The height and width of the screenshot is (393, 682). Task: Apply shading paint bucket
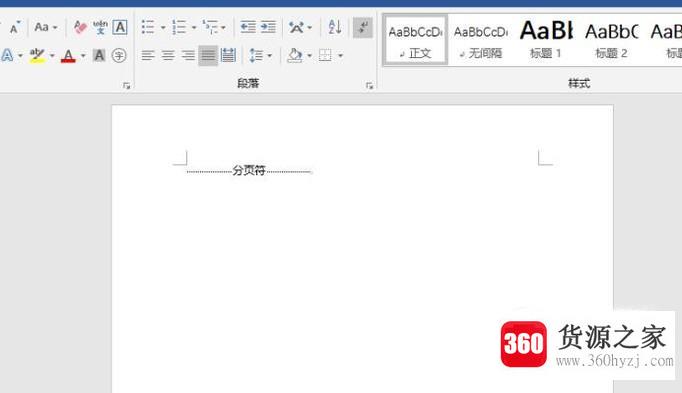coord(295,56)
